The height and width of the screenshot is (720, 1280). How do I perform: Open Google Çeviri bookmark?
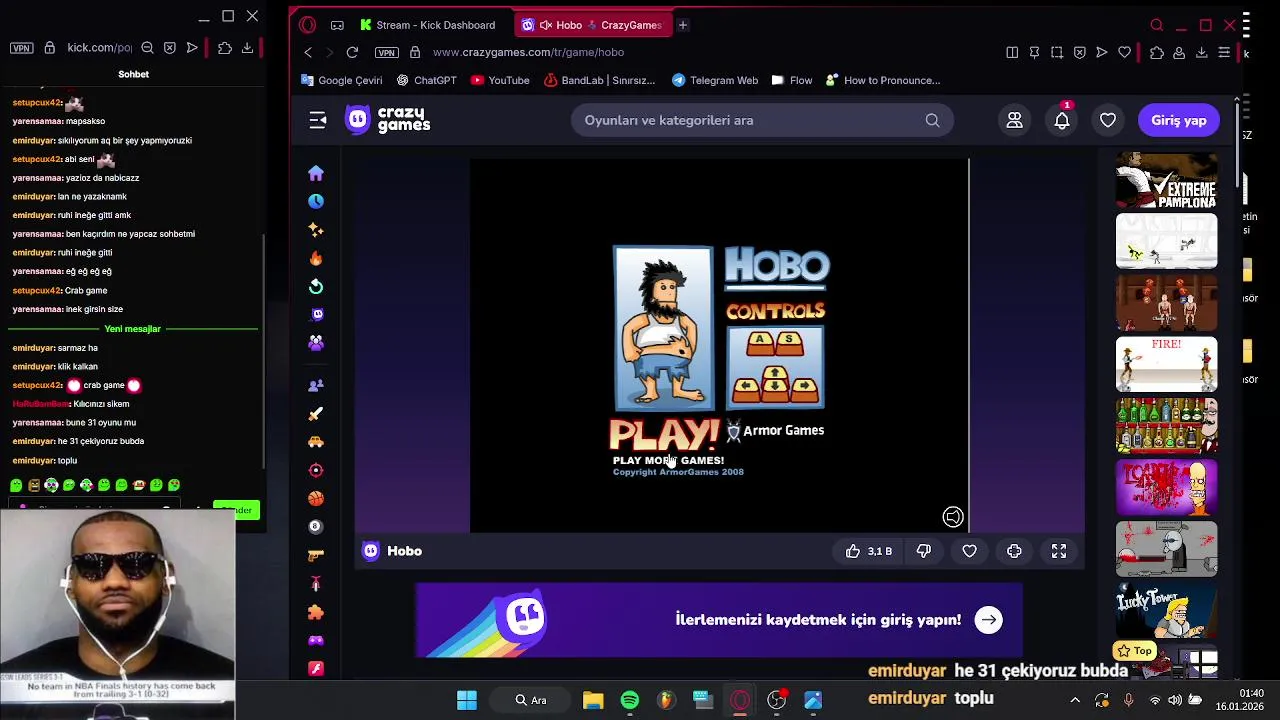[x=342, y=80]
